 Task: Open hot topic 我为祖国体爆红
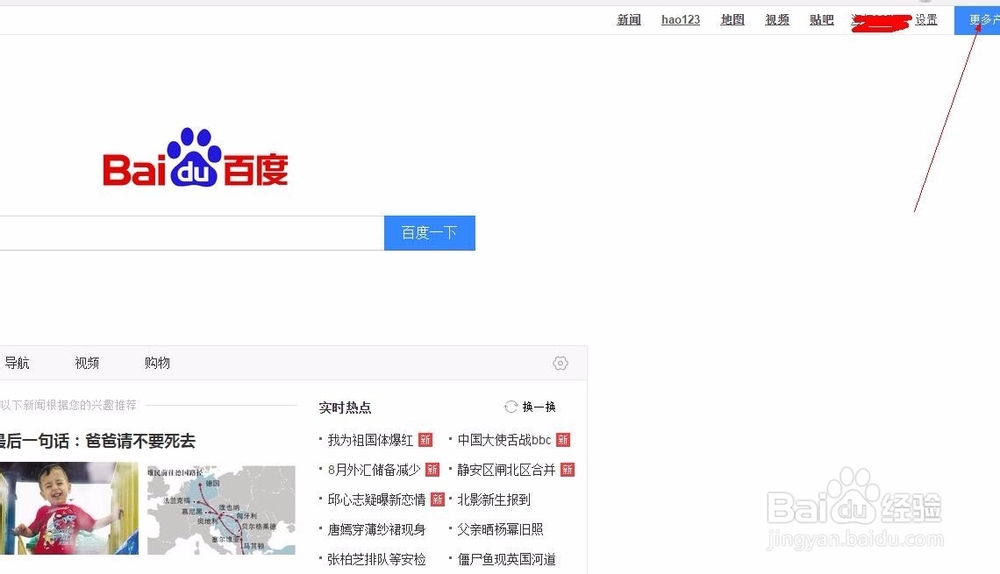pyautogui.click(x=371, y=440)
